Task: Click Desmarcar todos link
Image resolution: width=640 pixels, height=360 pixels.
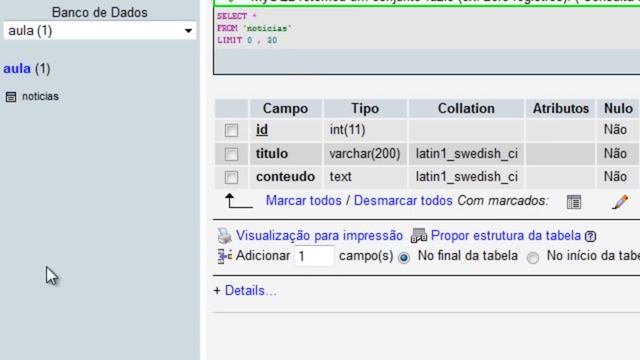Action: pyautogui.click(x=403, y=201)
